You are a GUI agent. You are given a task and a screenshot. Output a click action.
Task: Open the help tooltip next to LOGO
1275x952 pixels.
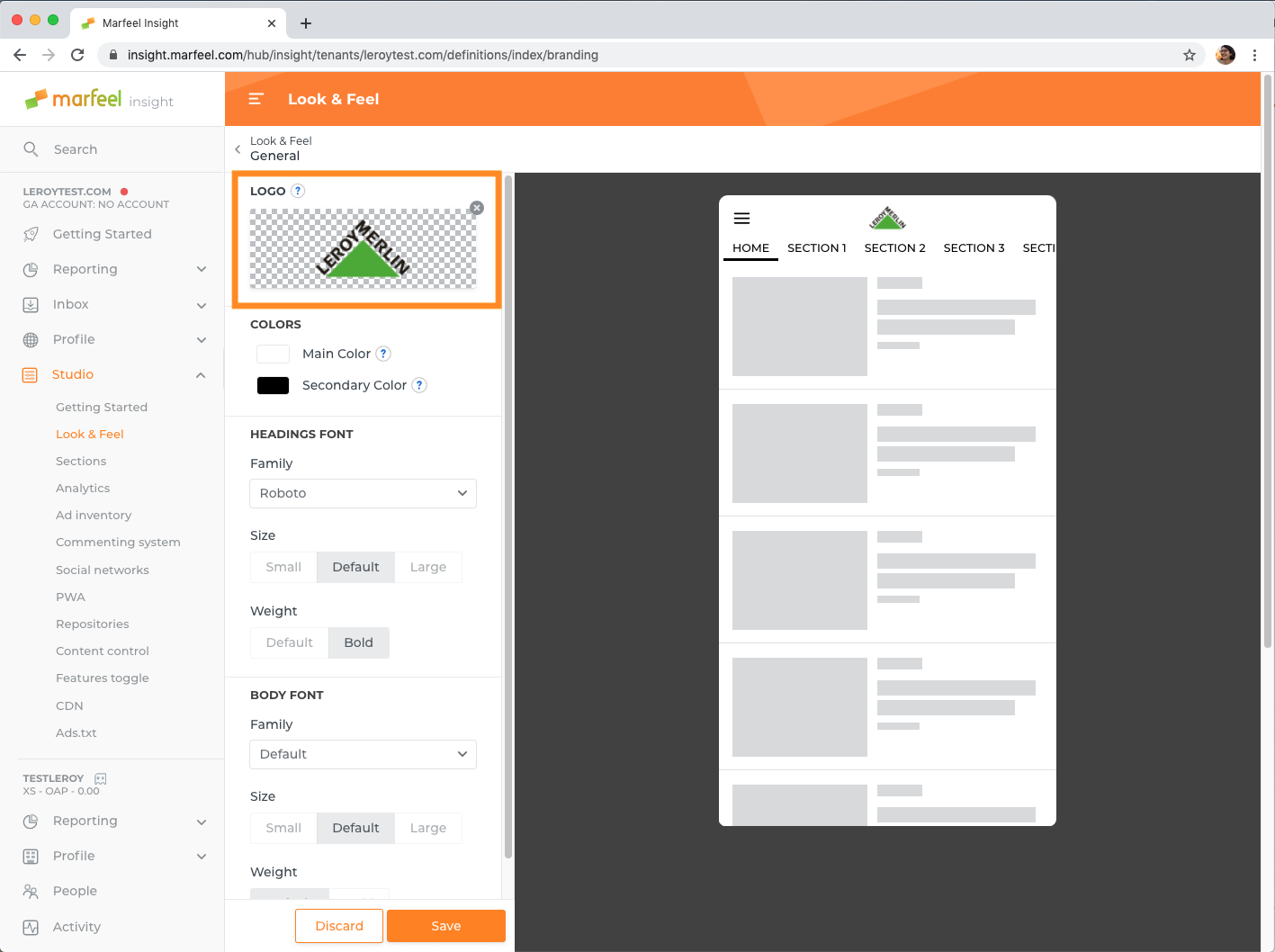(298, 191)
